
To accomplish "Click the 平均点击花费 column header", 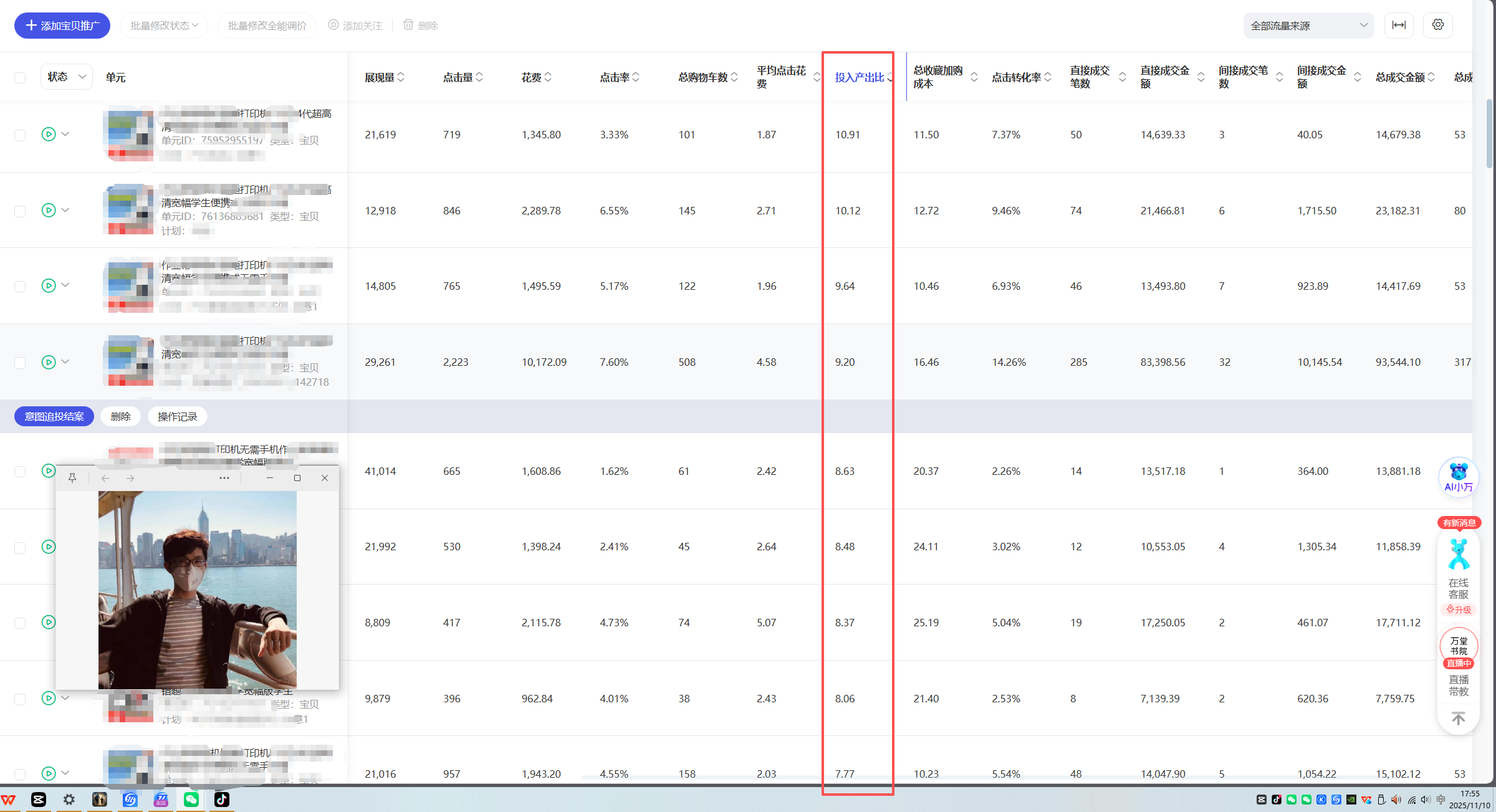I will [782, 77].
